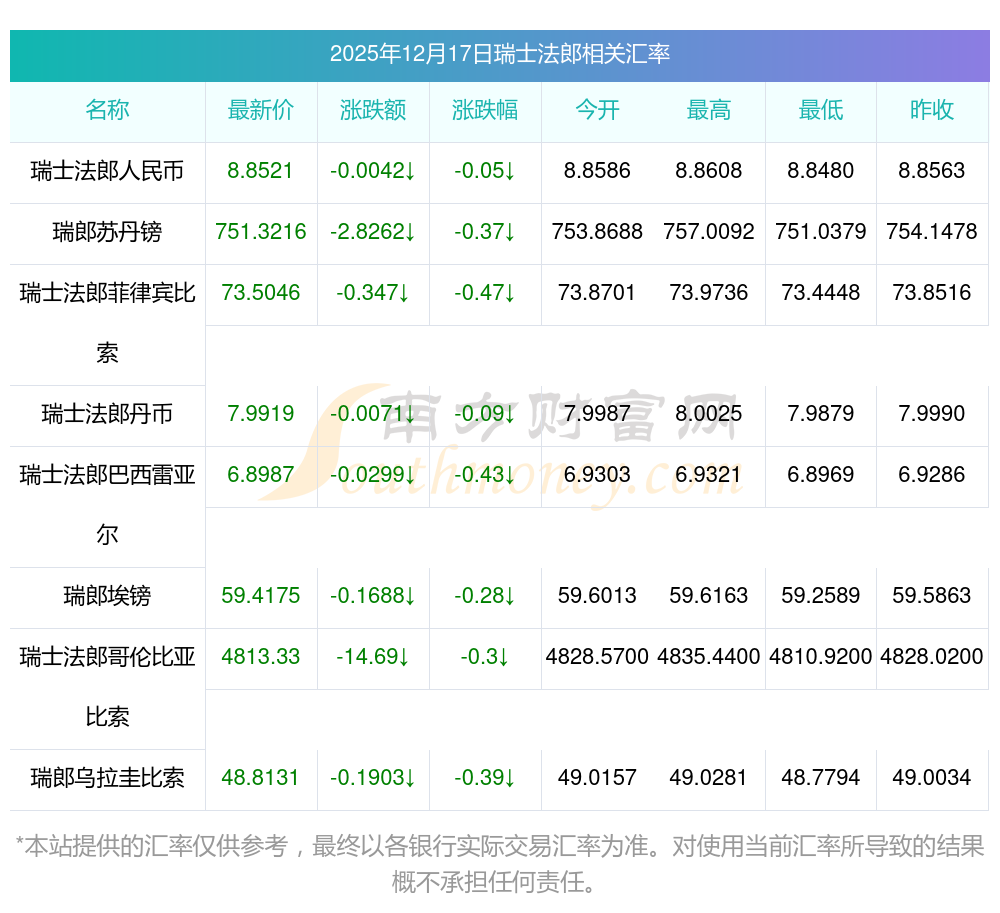This screenshot has height=913, width=1000.
Task: Open the 瑞郎苏丹镑 row name
Action: [107, 232]
